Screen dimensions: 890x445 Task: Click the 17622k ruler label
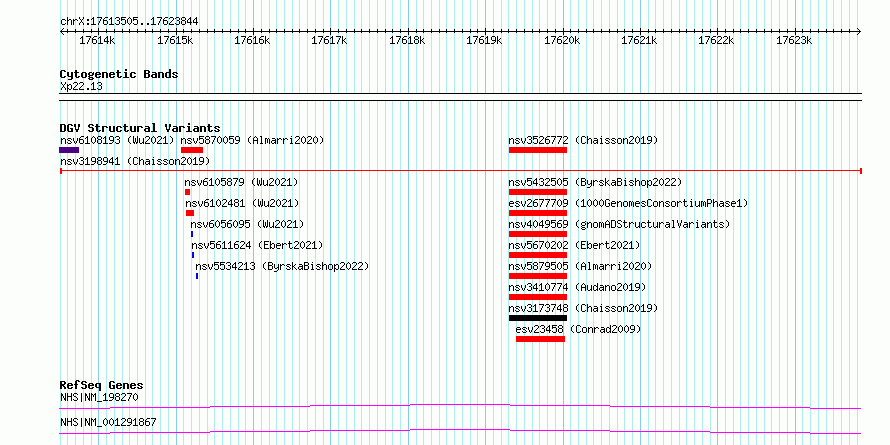coord(716,41)
